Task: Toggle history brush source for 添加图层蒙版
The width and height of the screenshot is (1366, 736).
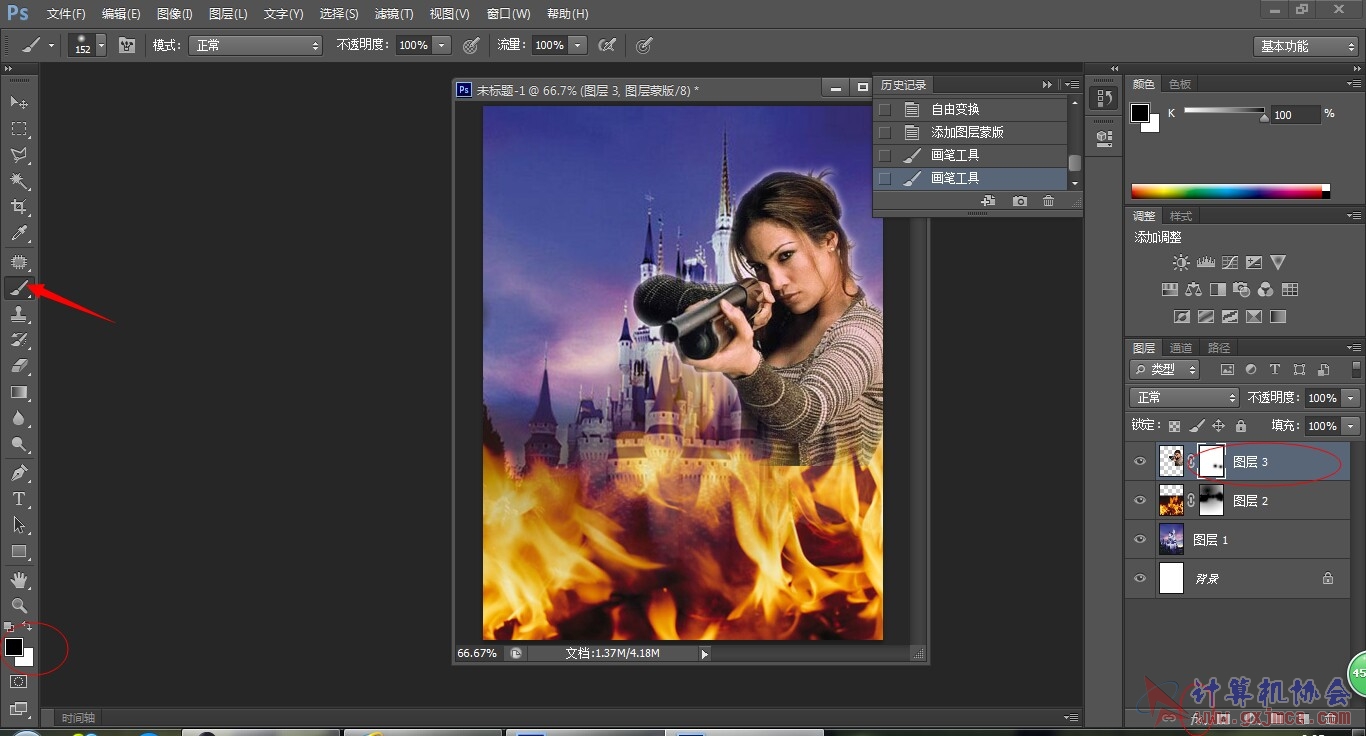Action: tap(884, 132)
